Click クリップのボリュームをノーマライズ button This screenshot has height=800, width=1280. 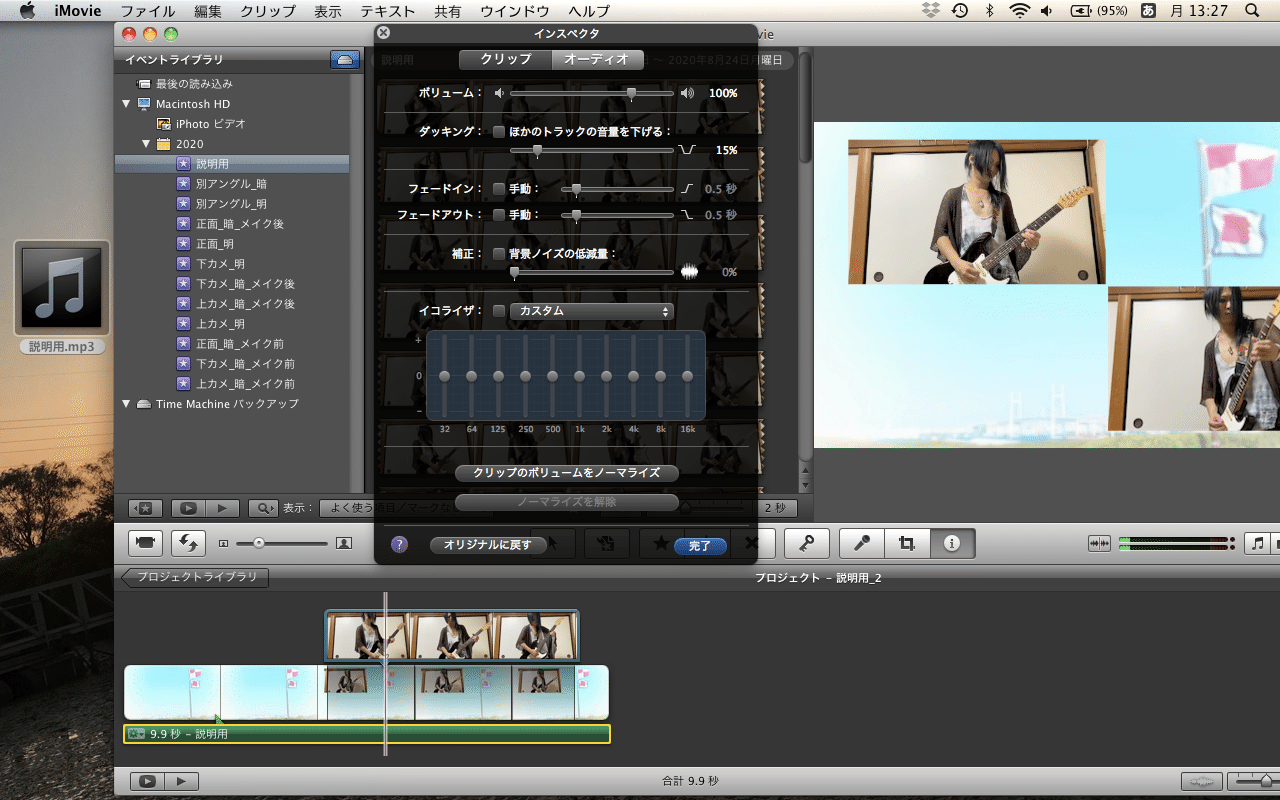(567, 473)
